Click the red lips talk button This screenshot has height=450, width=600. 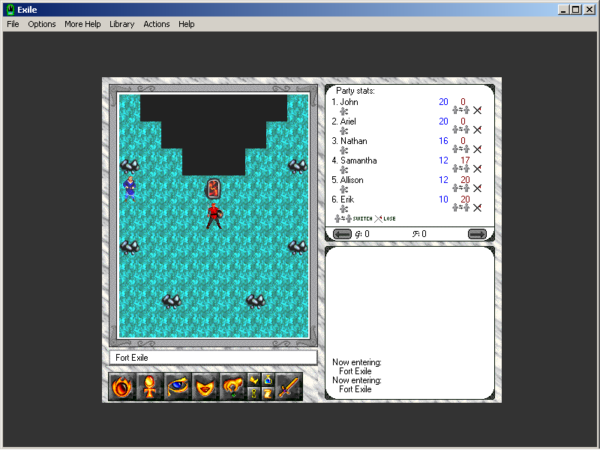coord(206,385)
